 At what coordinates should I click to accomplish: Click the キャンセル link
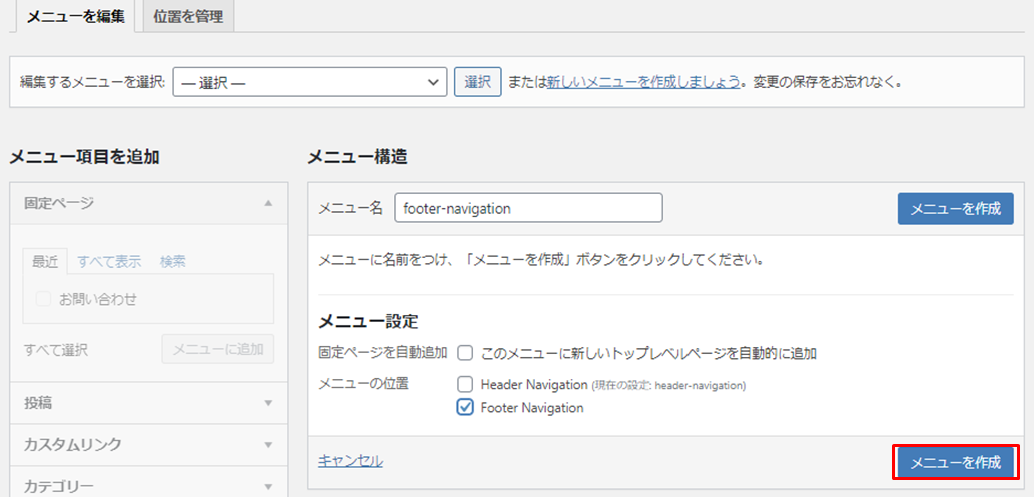tap(350, 461)
